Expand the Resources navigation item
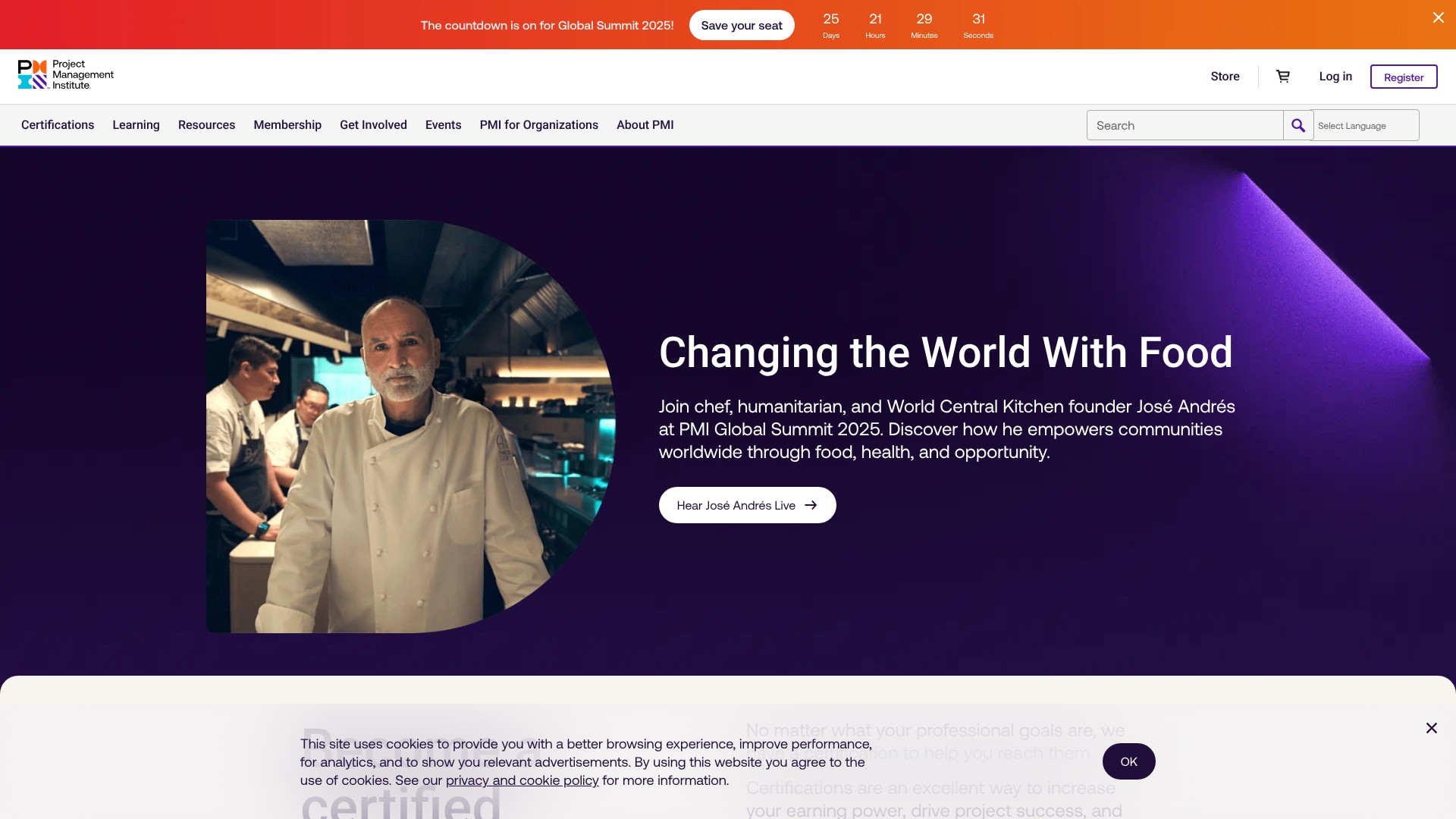The height and width of the screenshot is (819, 1456). click(x=206, y=125)
